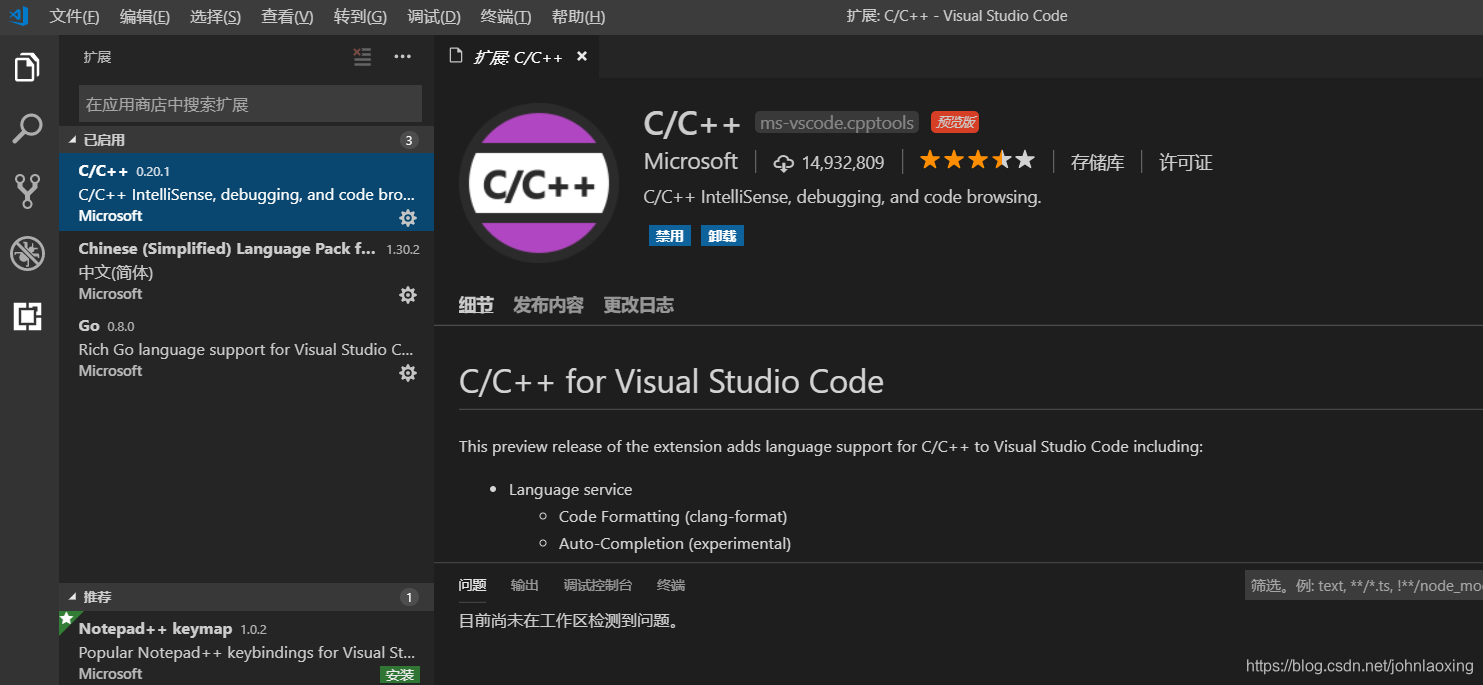
Task: Click 目前尚未在工作区检测到问题 message
Action: 570,621
